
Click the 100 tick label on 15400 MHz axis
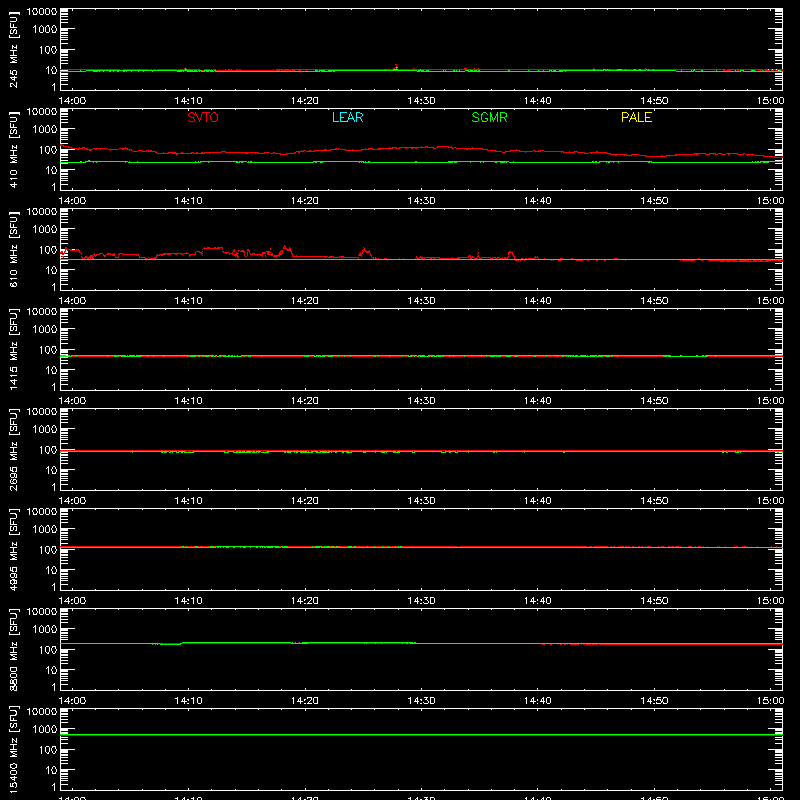(x=48, y=750)
